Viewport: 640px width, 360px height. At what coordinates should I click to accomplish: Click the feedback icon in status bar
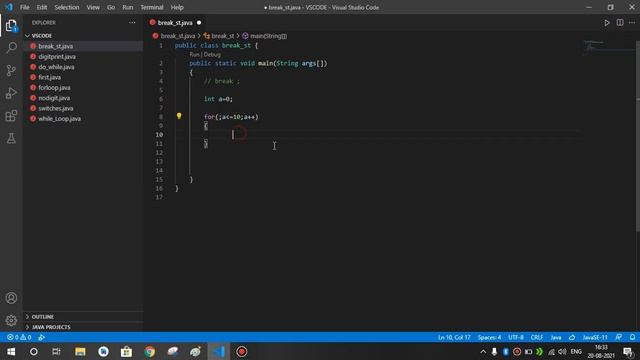[619, 338]
